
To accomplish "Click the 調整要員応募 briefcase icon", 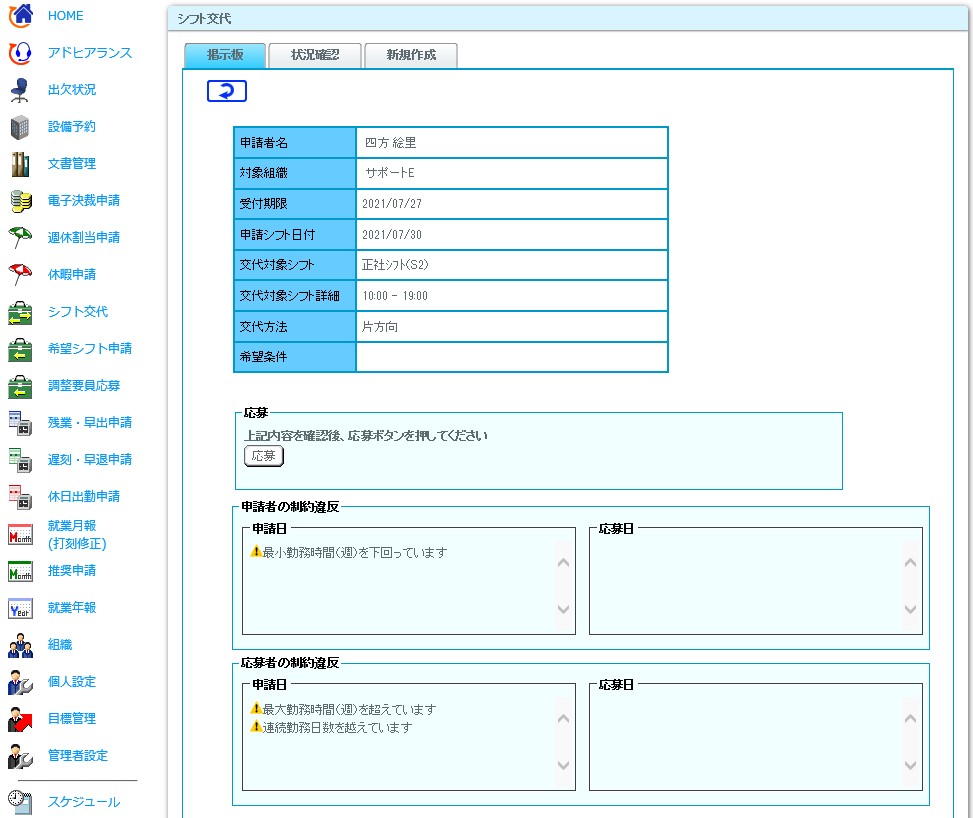I will coord(20,386).
